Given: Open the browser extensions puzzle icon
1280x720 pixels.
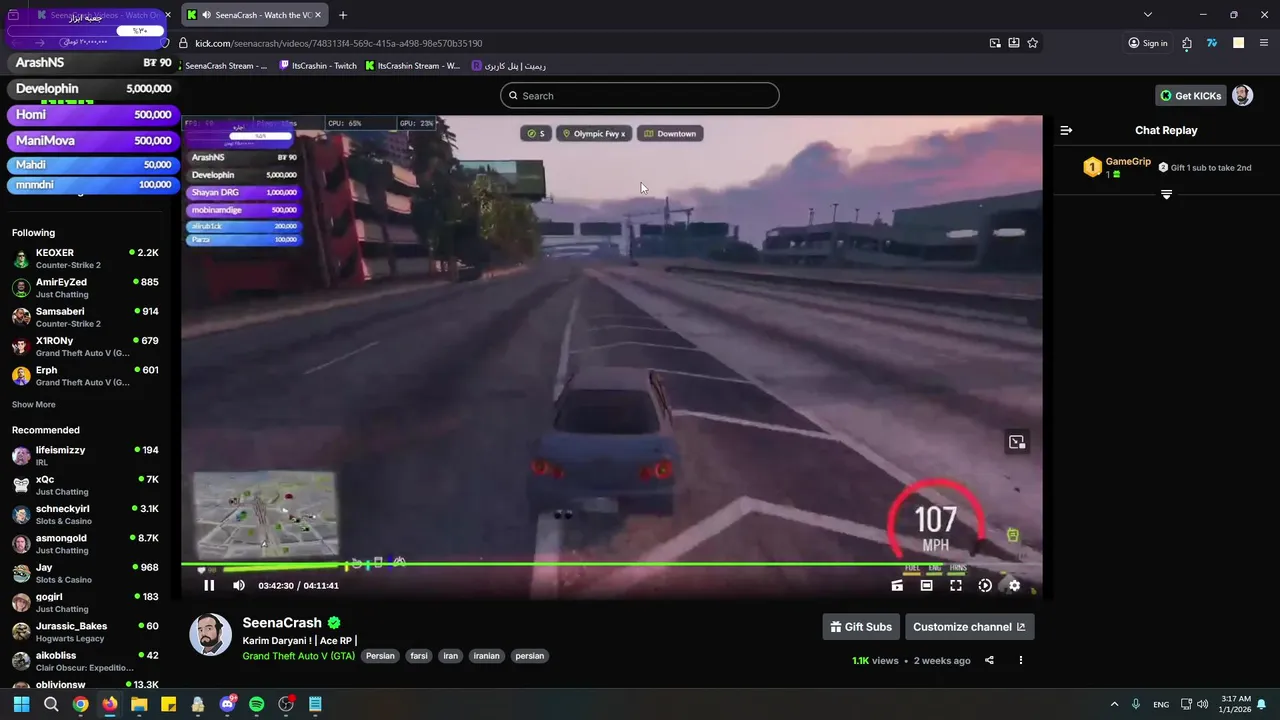Looking at the screenshot, I should point(1187,43).
